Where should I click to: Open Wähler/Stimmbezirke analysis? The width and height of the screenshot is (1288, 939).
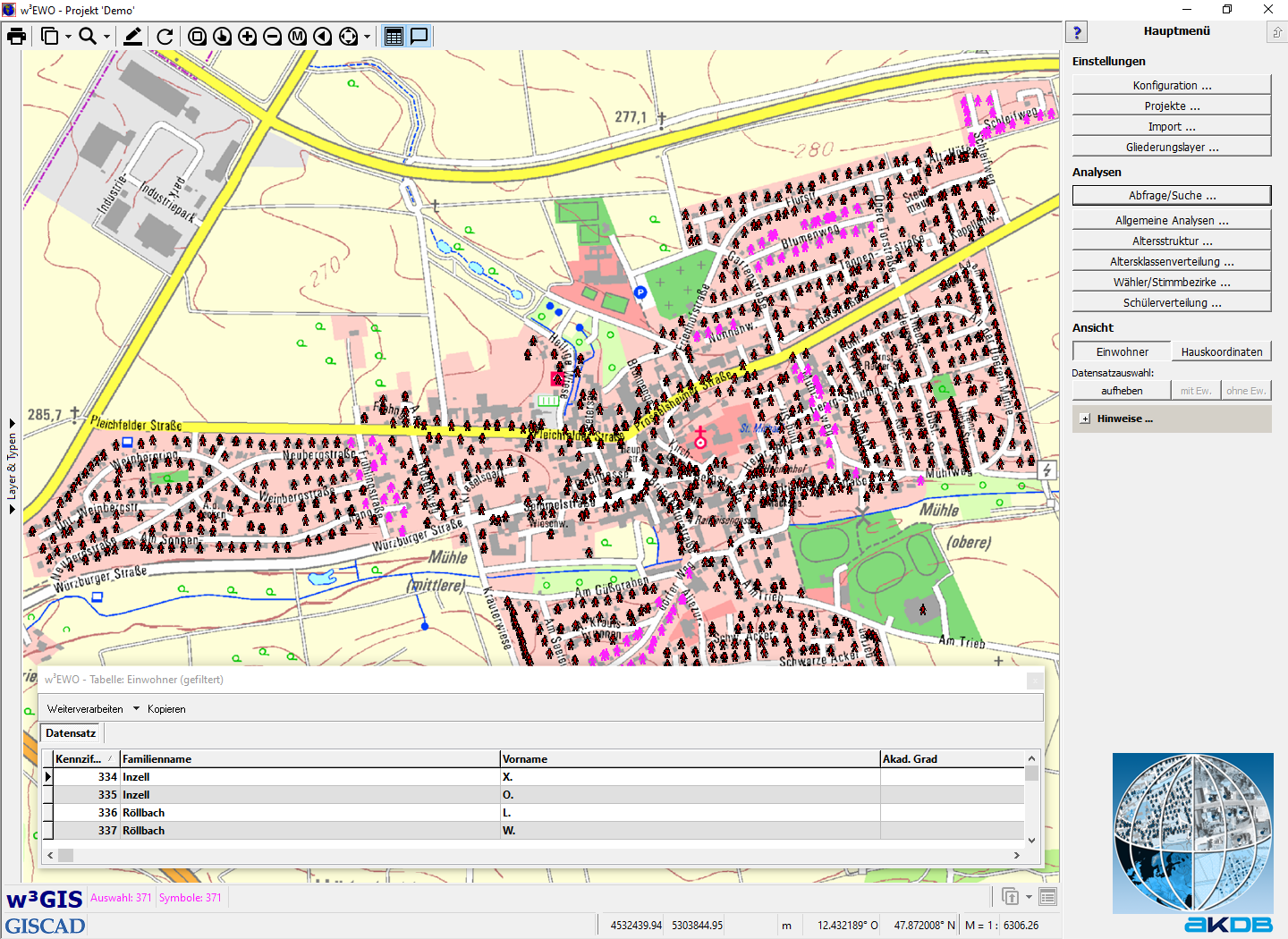1172,282
